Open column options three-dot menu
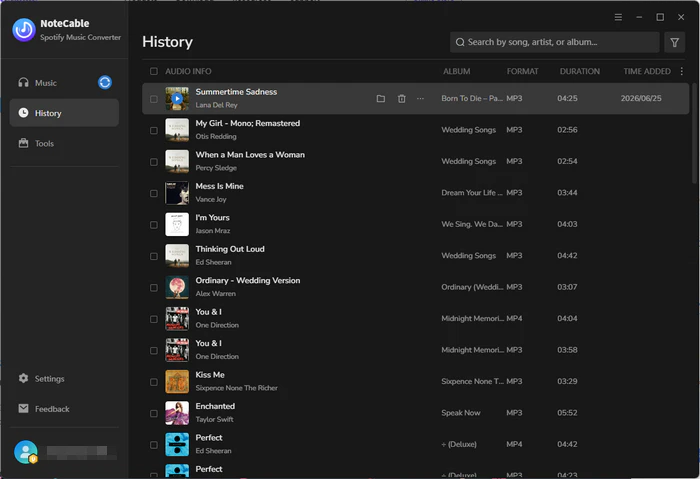 pos(681,71)
